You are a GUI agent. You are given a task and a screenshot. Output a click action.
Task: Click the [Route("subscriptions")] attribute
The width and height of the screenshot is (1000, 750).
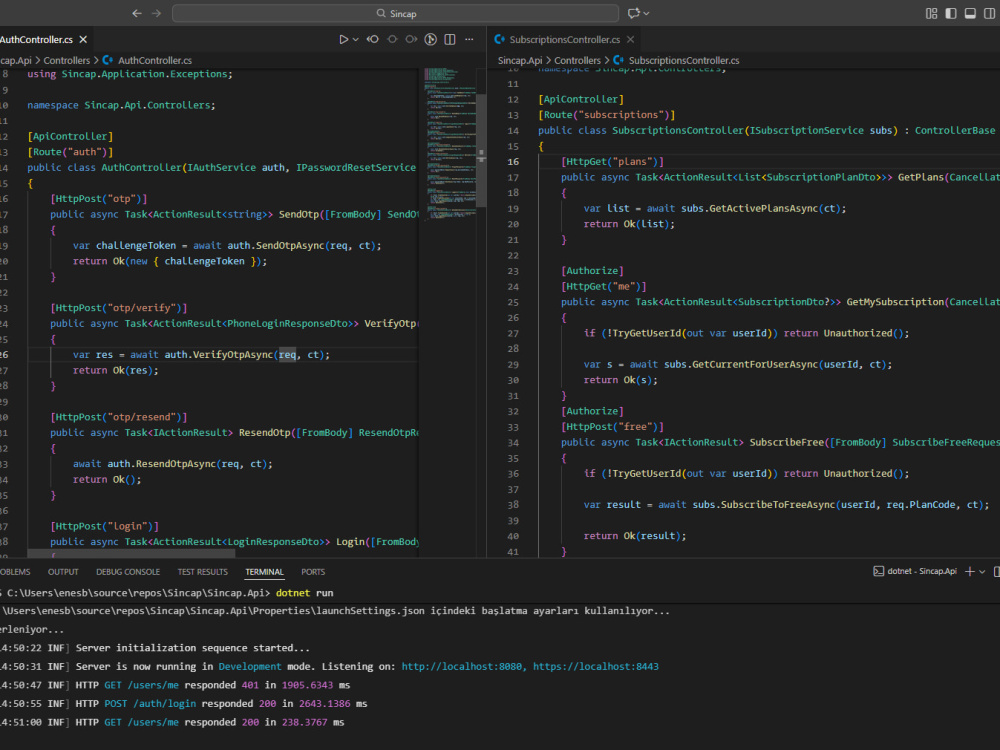[607, 115]
